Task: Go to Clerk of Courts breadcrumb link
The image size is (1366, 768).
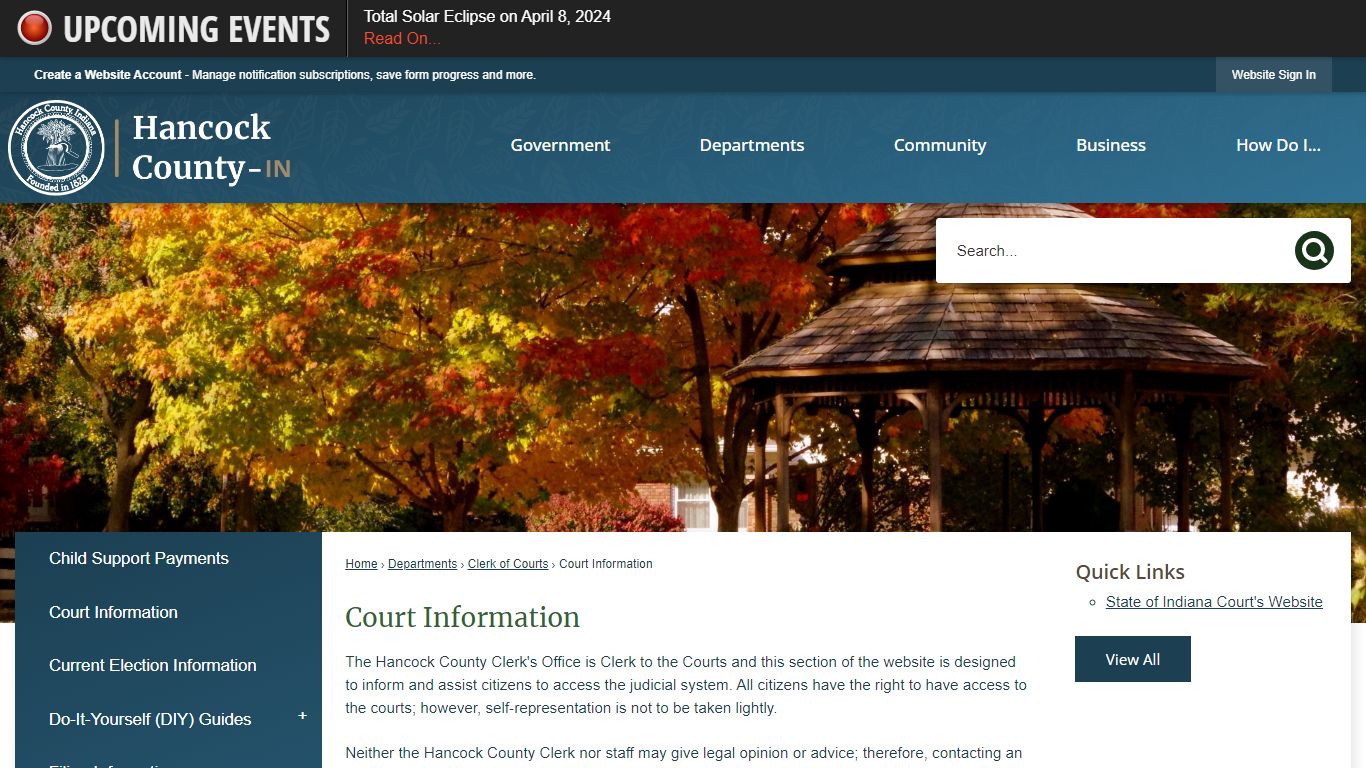Action: coord(508,564)
